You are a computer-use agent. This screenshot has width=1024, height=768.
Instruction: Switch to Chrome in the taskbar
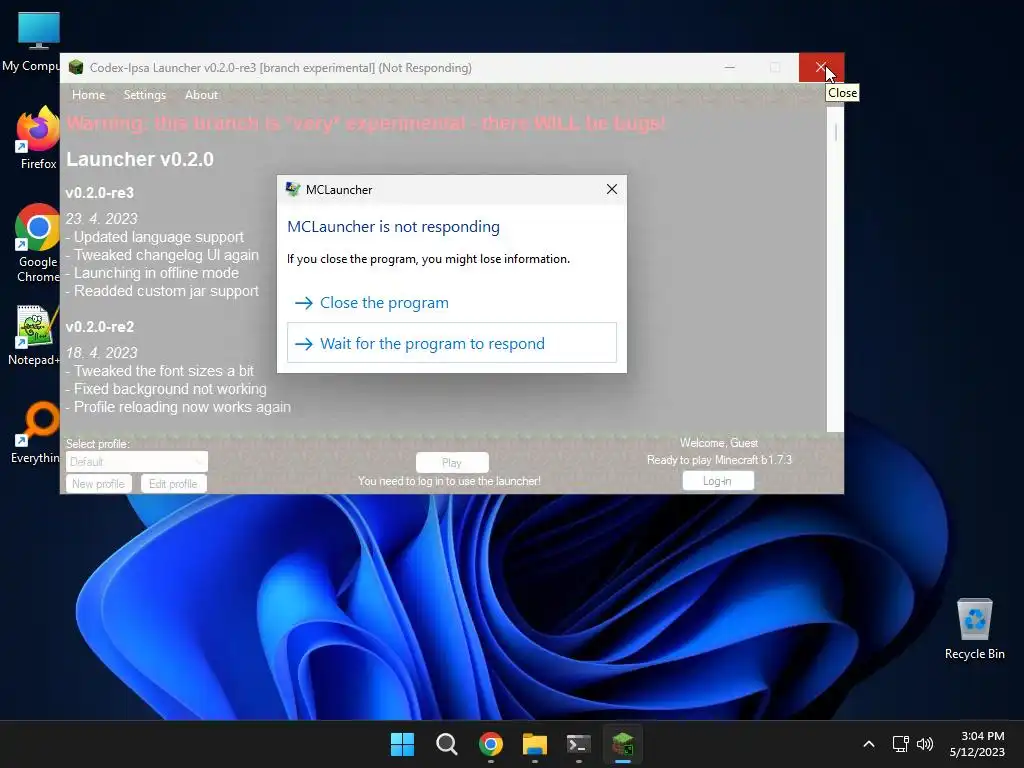coord(490,744)
